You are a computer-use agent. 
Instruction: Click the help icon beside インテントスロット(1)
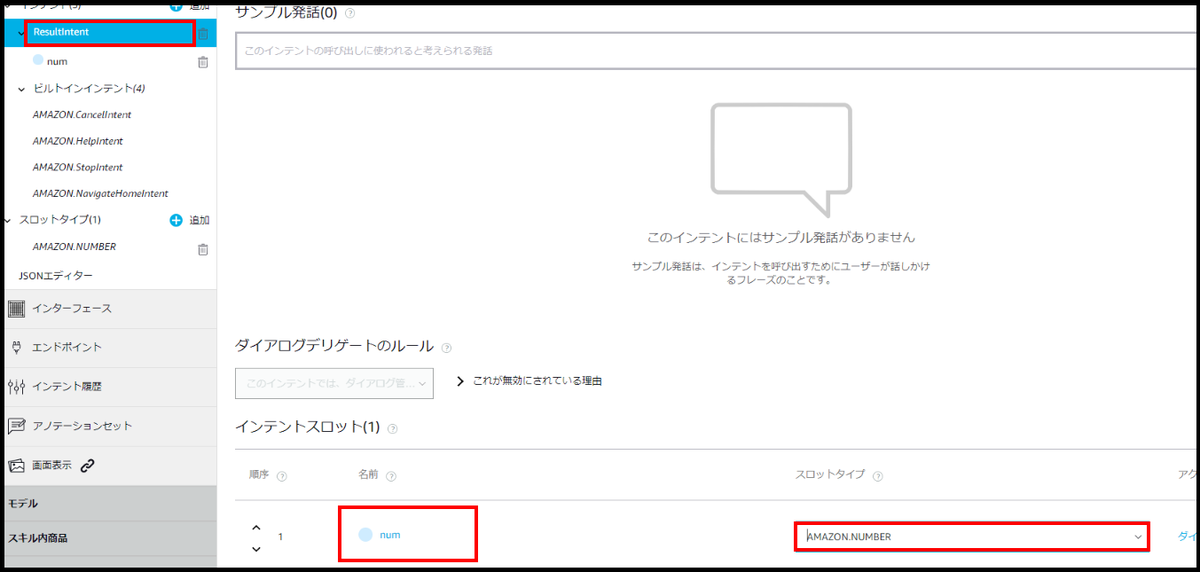click(392, 428)
